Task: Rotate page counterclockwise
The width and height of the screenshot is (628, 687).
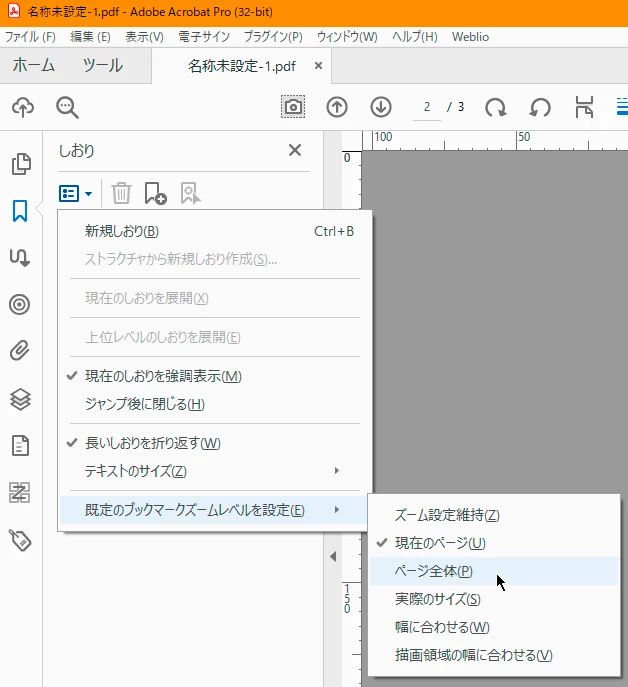Action: coord(539,107)
